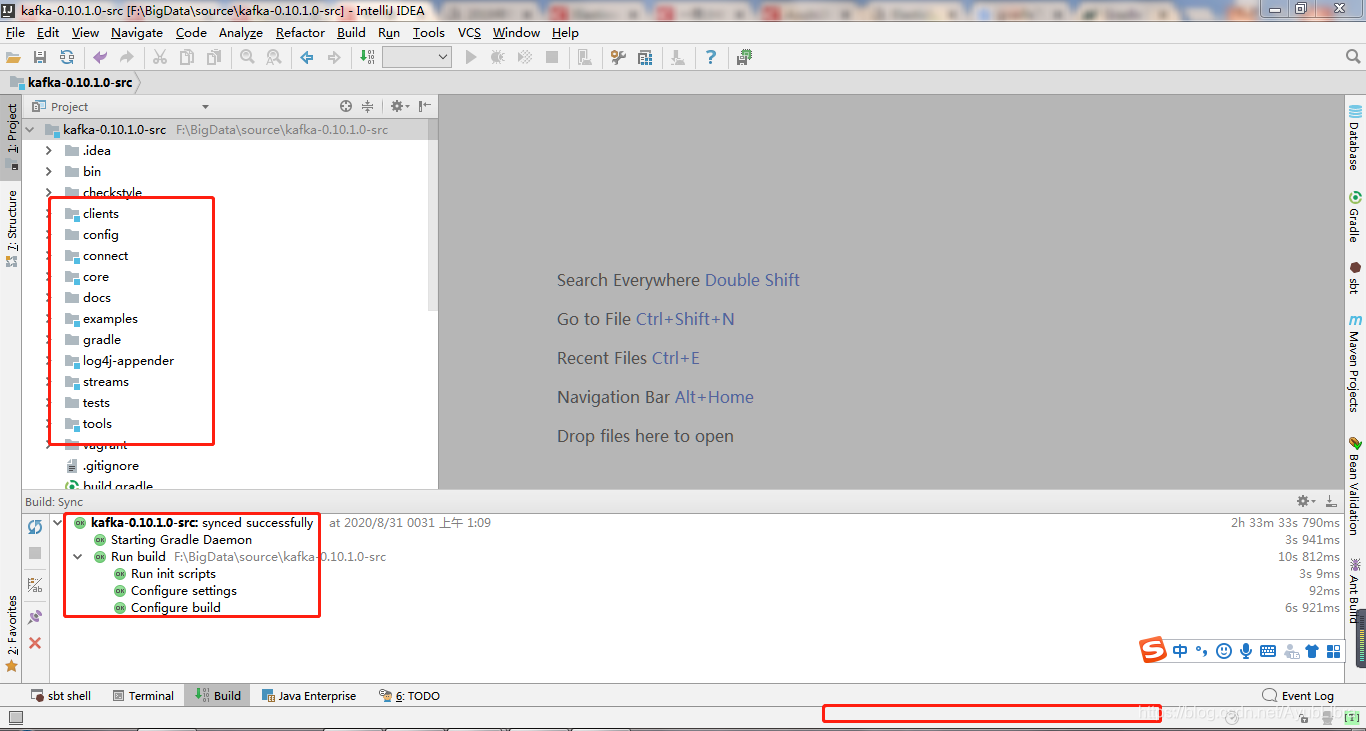Viewport: 1366px width, 731px height.
Task: Collapse the kafka-0.10.1.0-src root node
Action: click(x=29, y=129)
